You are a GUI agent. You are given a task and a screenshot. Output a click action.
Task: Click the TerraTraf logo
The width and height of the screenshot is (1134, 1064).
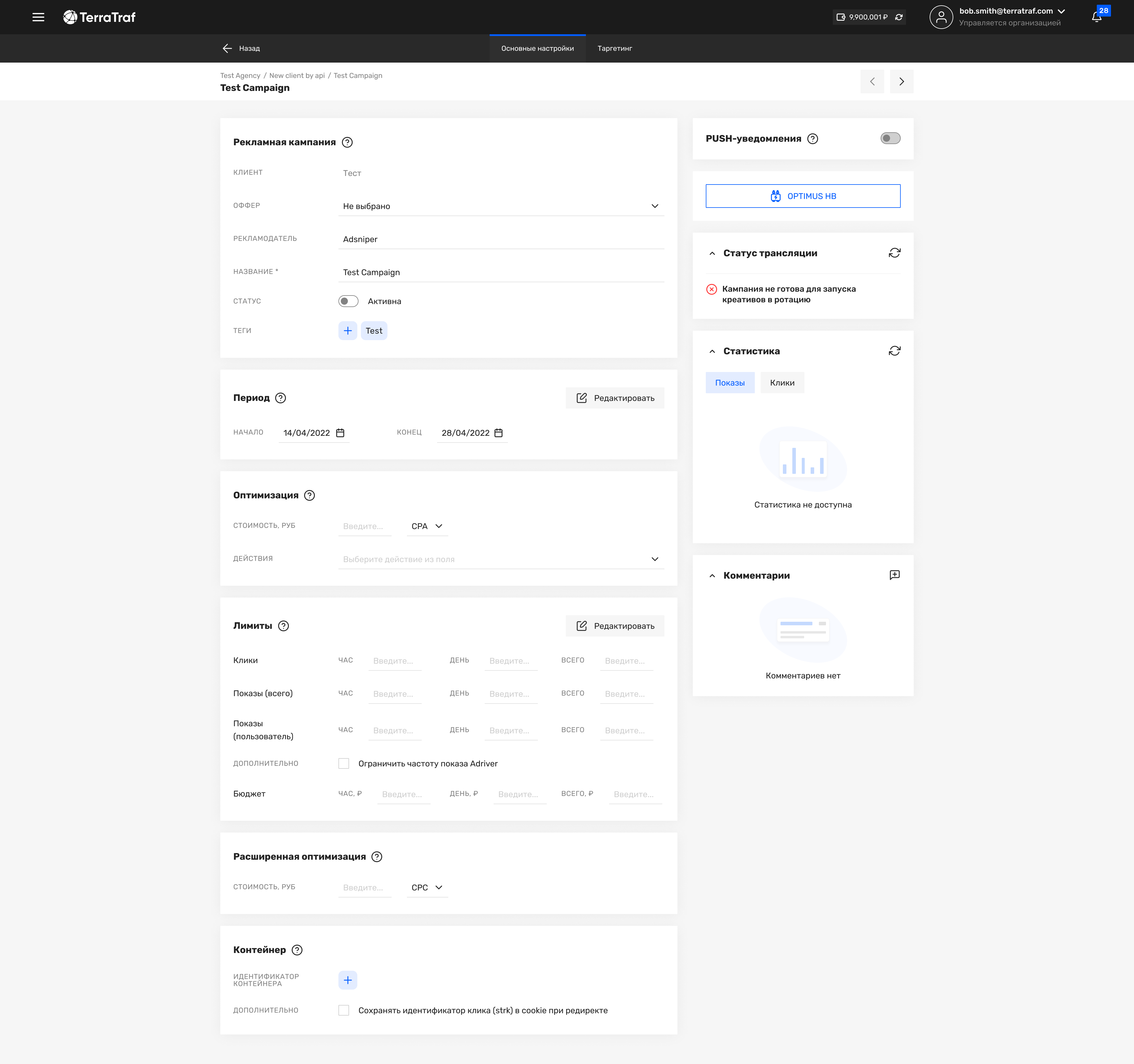coord(99,17)
